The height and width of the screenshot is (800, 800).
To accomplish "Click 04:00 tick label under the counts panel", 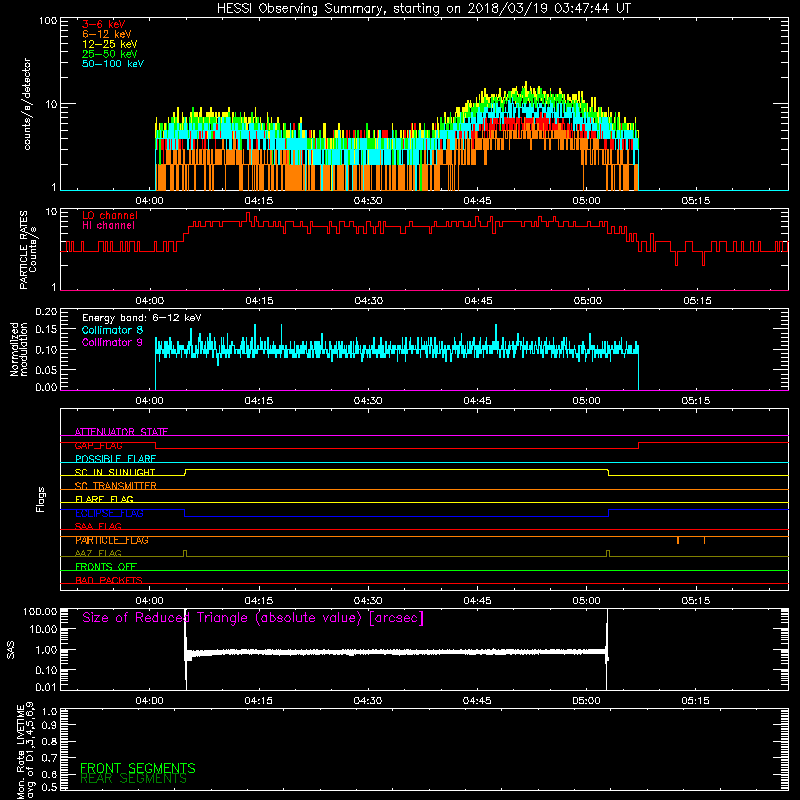I will click(149, 201).
